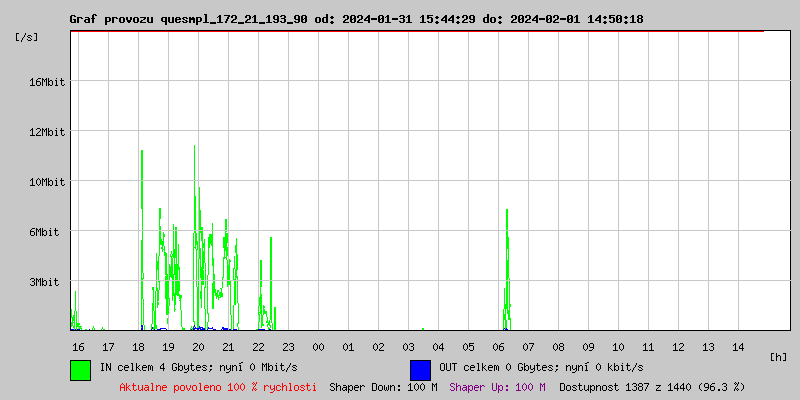Click the green IN legend color square
The image size is (800, 400).
point(80,369)
